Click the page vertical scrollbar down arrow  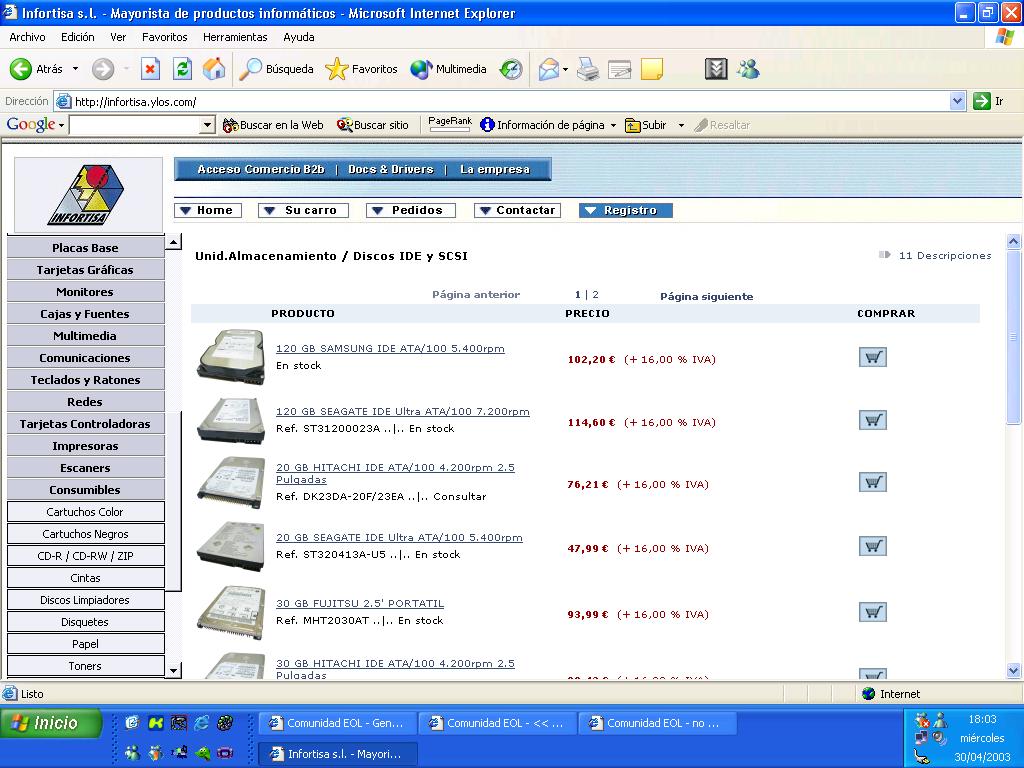tap(1014, 670)
